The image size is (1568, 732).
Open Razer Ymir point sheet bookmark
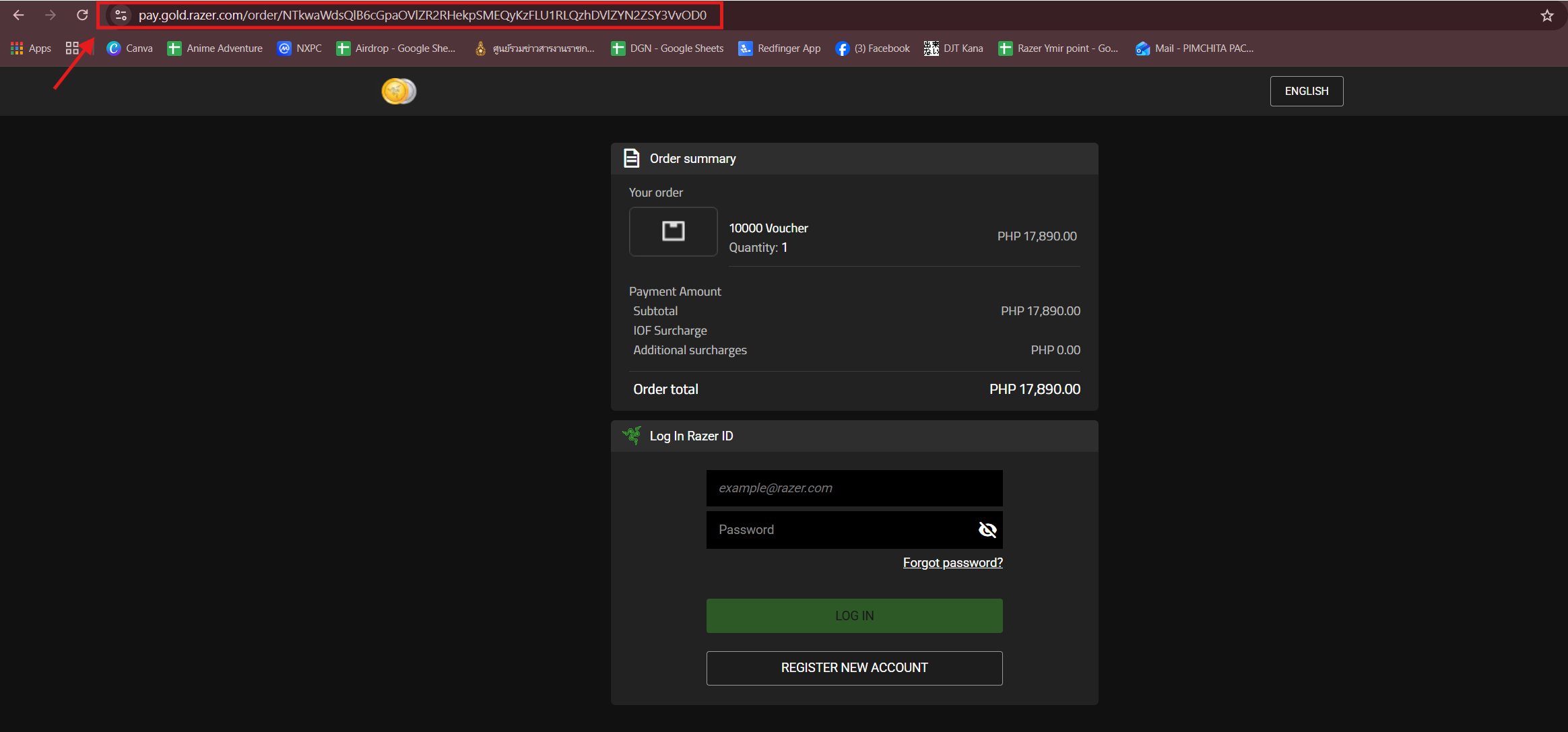[1059, 48]
